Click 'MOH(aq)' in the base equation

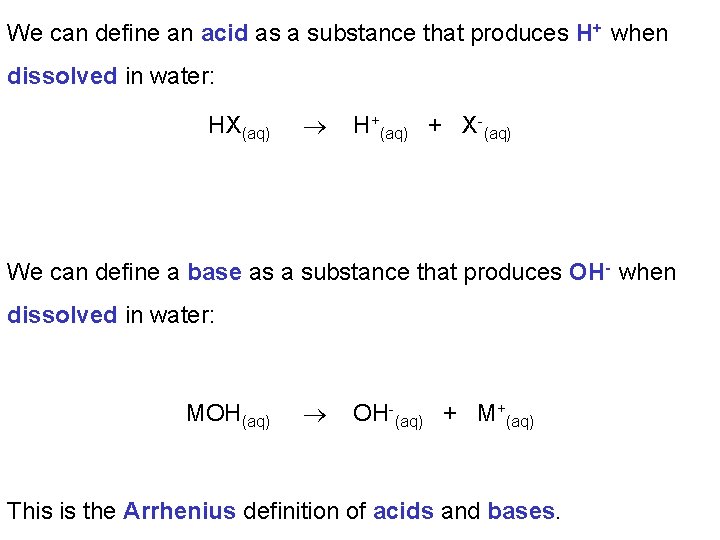228,416
